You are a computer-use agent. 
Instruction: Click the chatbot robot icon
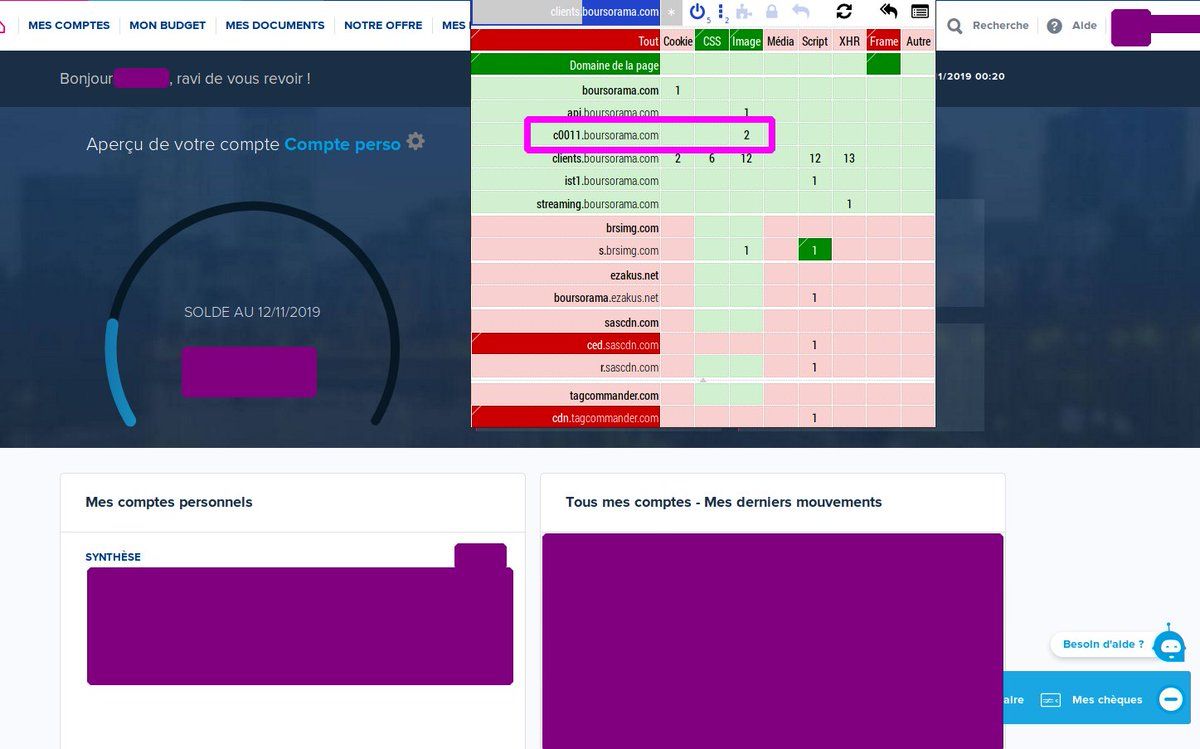point(1168,646)
